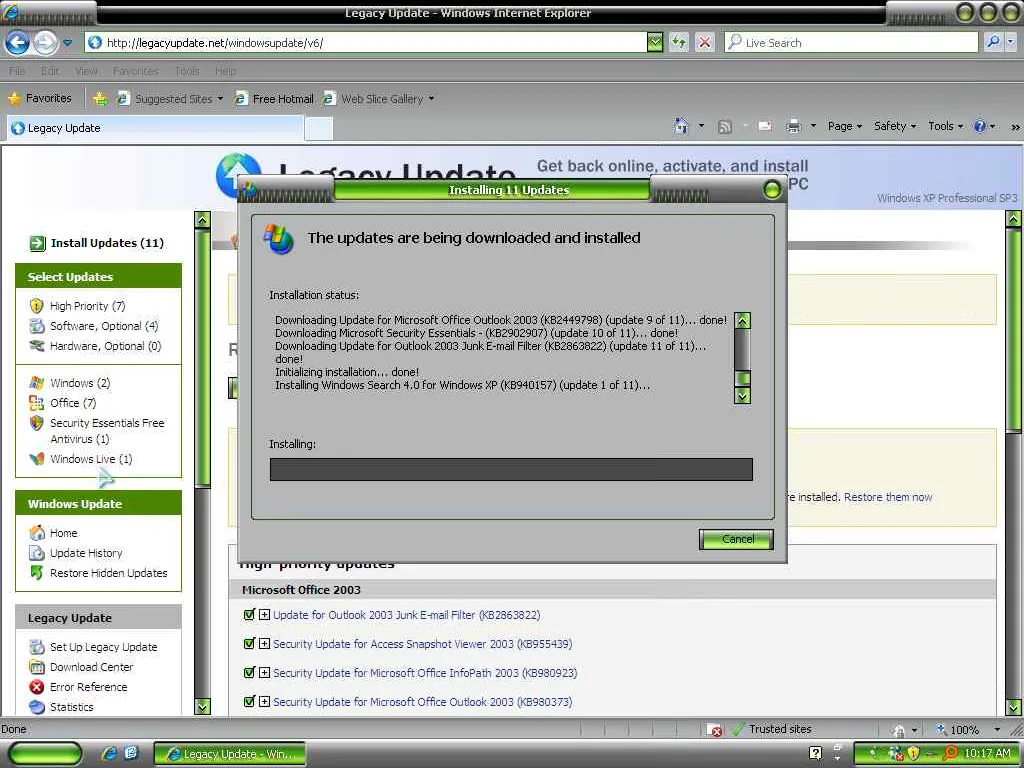Launch Internet Explorer from quick launch
This screenshot has height=768, width=1024.
pos(109,754)
